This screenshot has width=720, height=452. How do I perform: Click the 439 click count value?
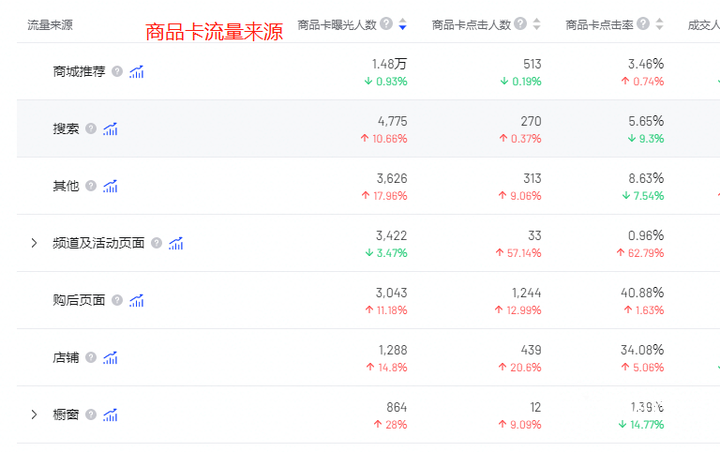[531, 350]
